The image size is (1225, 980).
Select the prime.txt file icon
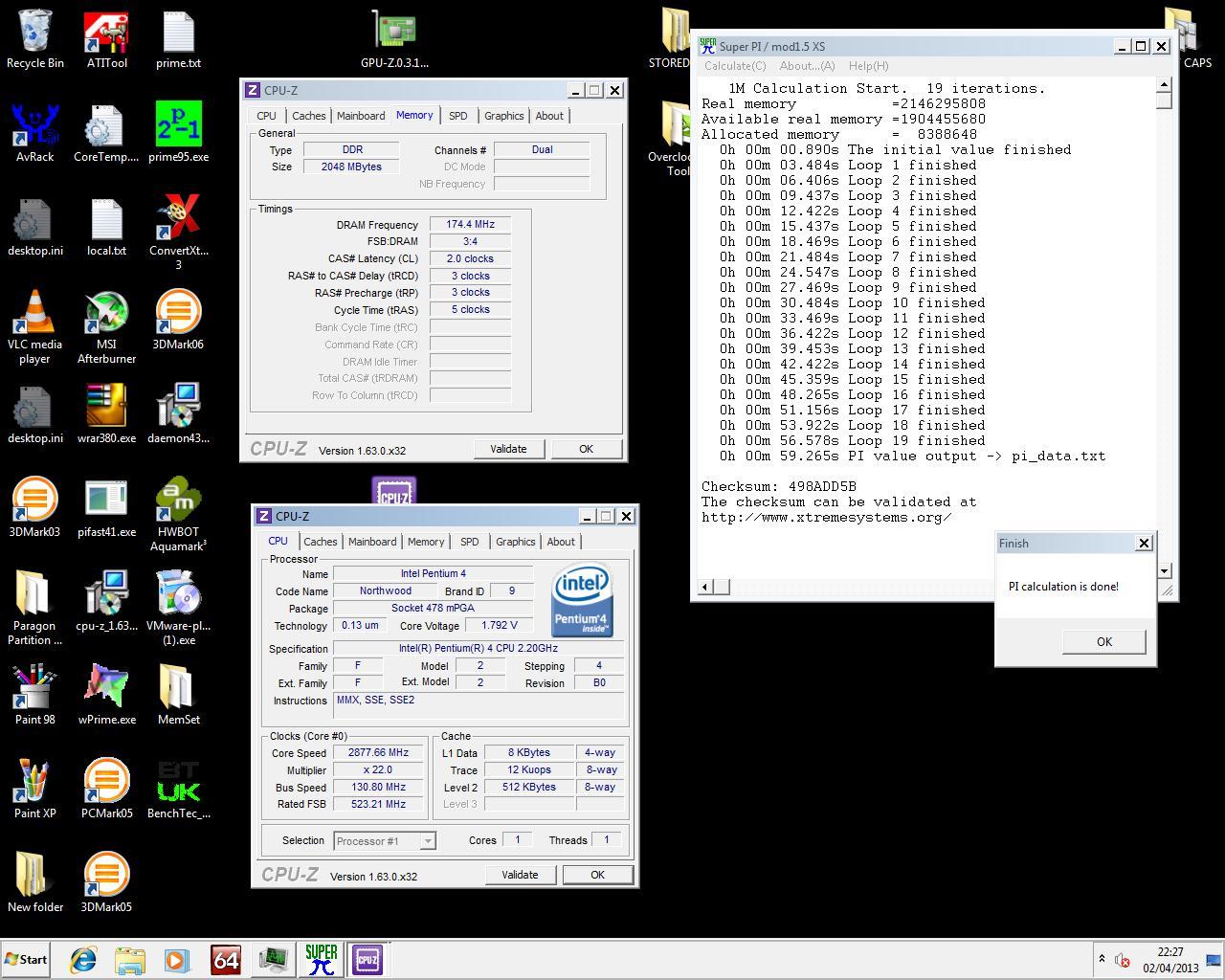[178, 39]
